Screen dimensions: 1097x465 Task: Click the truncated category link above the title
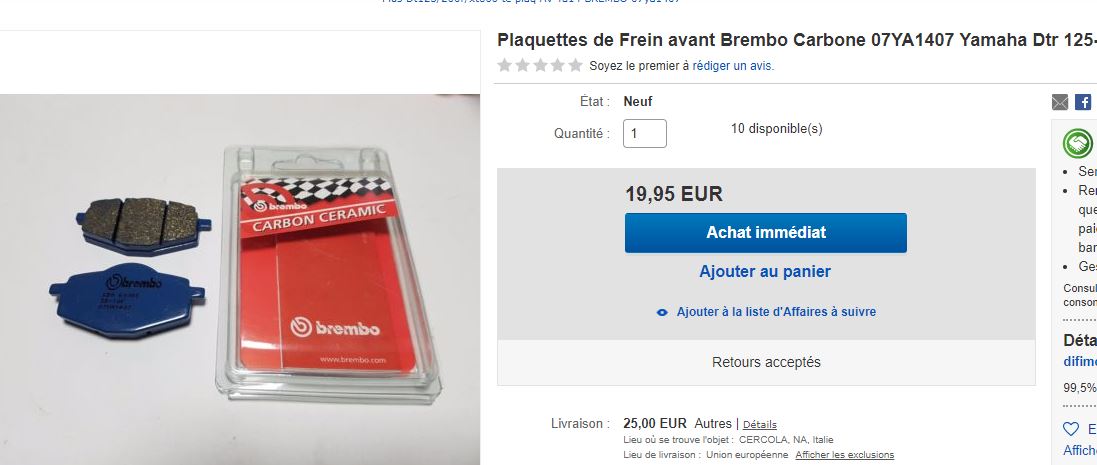(532, 1)
